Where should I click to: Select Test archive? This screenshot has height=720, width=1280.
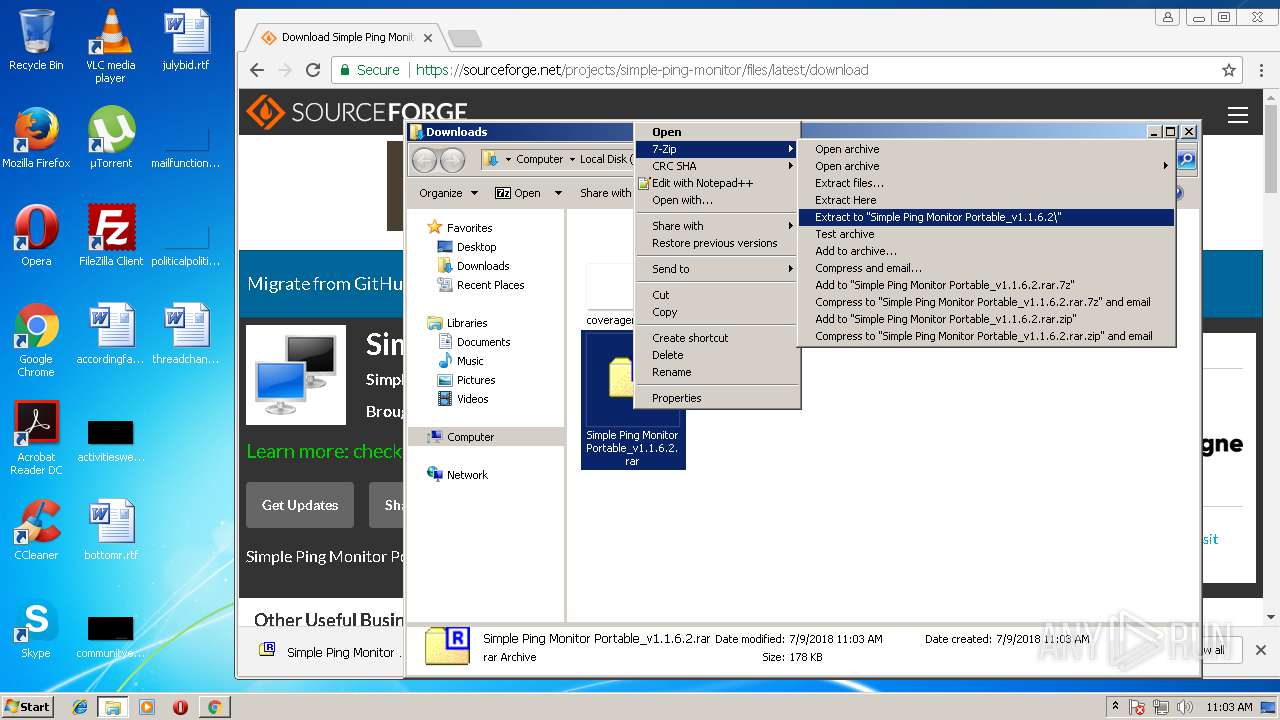[986, 234]
